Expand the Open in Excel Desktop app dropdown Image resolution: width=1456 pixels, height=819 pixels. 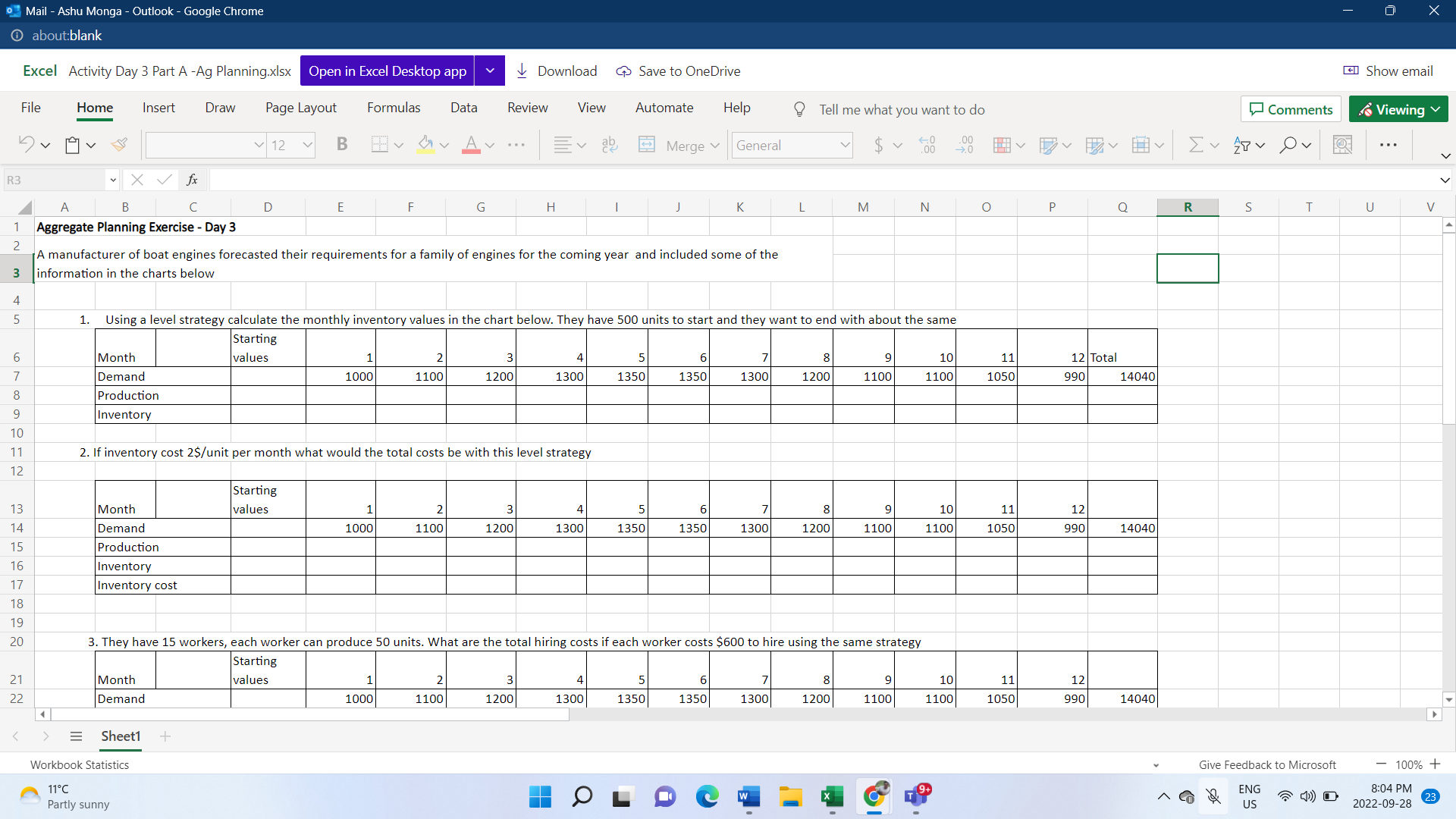pyautogui.click(x=489, y=71)
